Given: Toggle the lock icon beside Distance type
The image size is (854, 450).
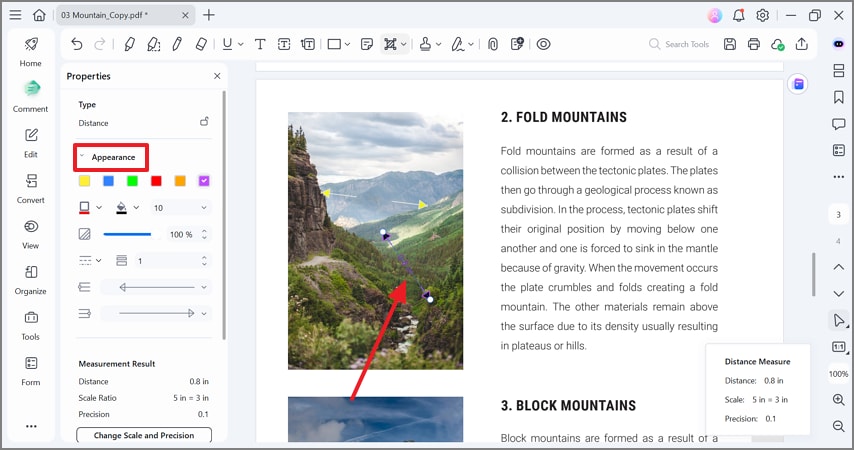Looking at the screenshot, I should coord(204,121).
